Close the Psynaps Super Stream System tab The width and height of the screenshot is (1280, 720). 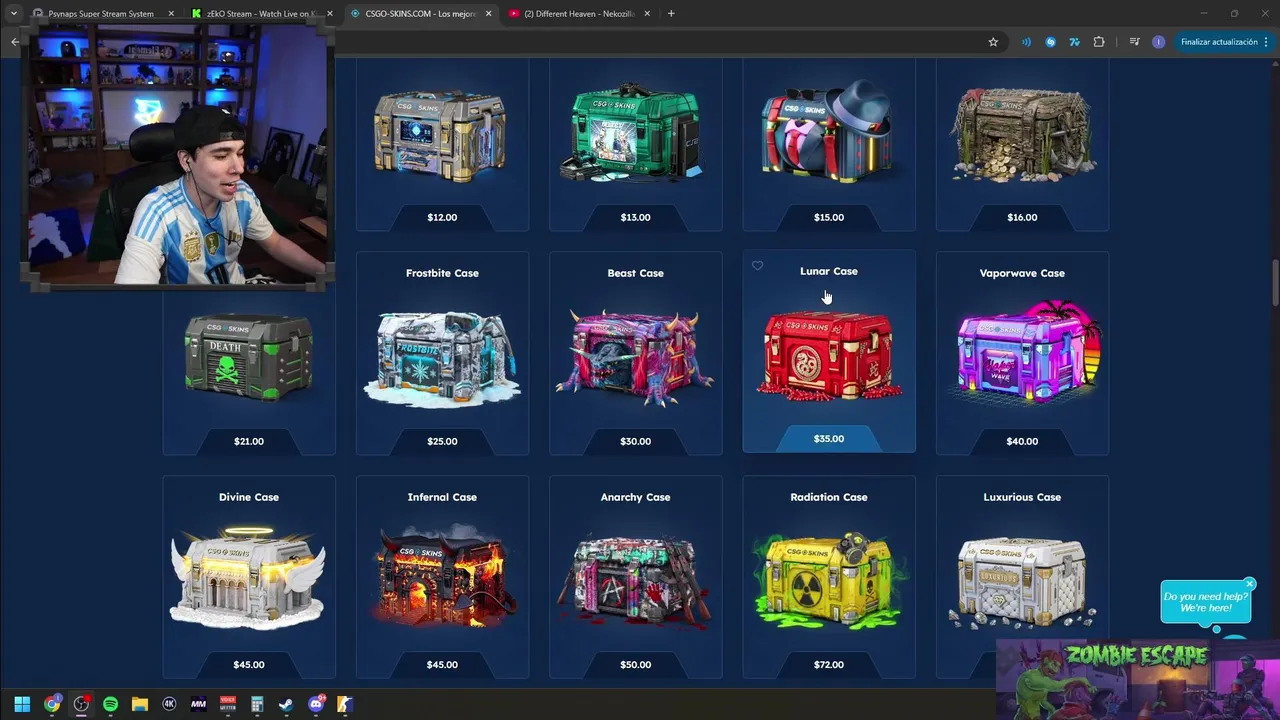pos(171,14)
